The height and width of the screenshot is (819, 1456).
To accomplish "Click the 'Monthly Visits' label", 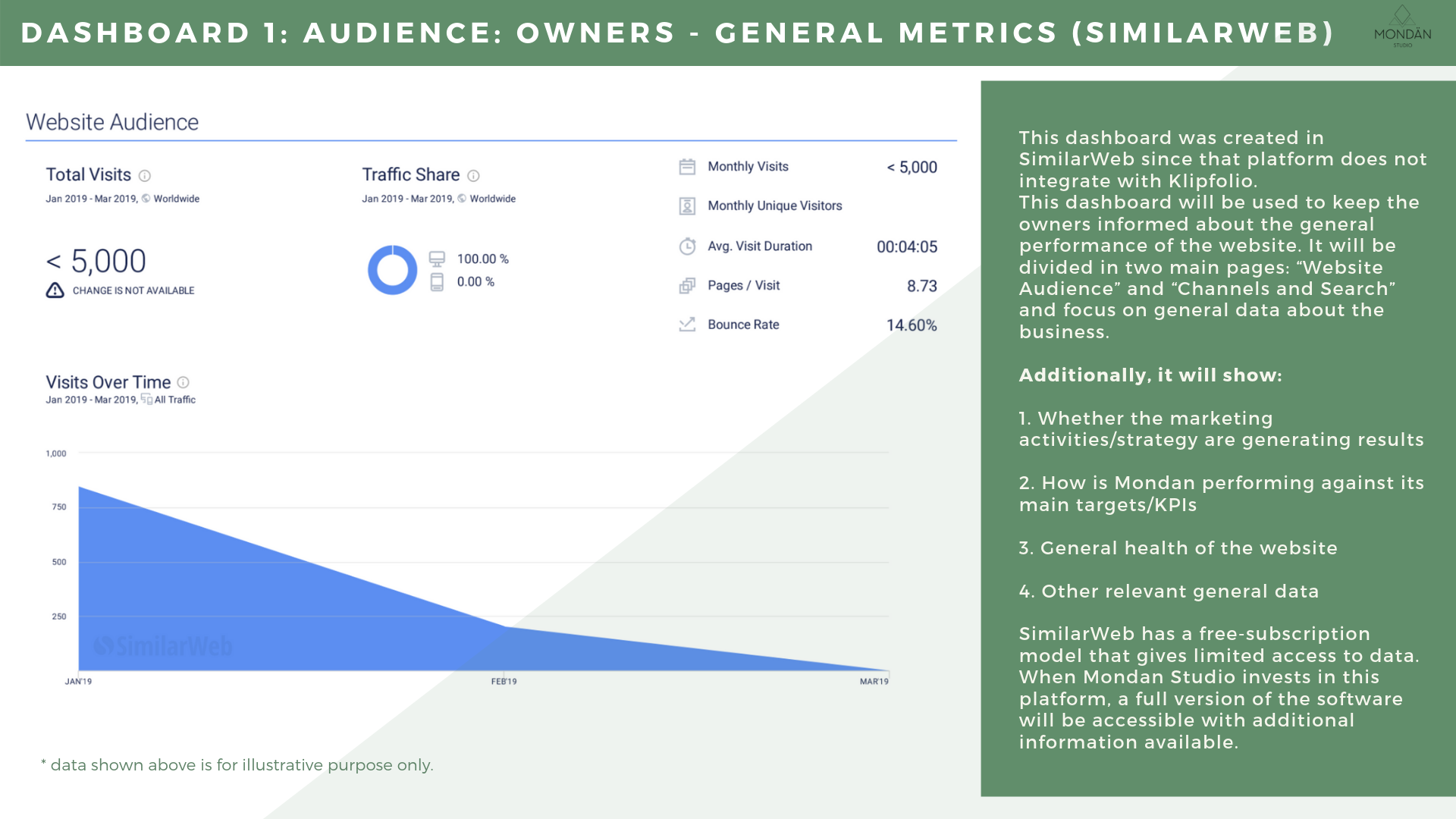I will [x=748, y=167].
